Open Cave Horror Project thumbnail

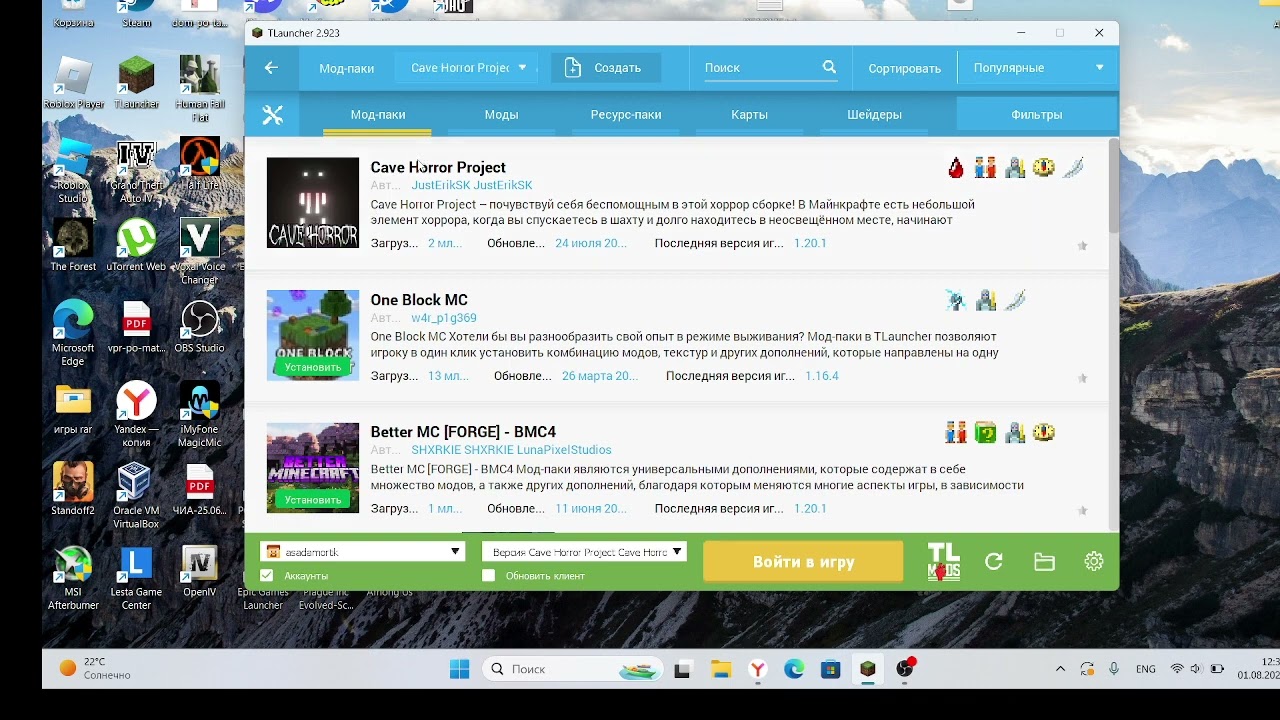[x=313, y=203]
